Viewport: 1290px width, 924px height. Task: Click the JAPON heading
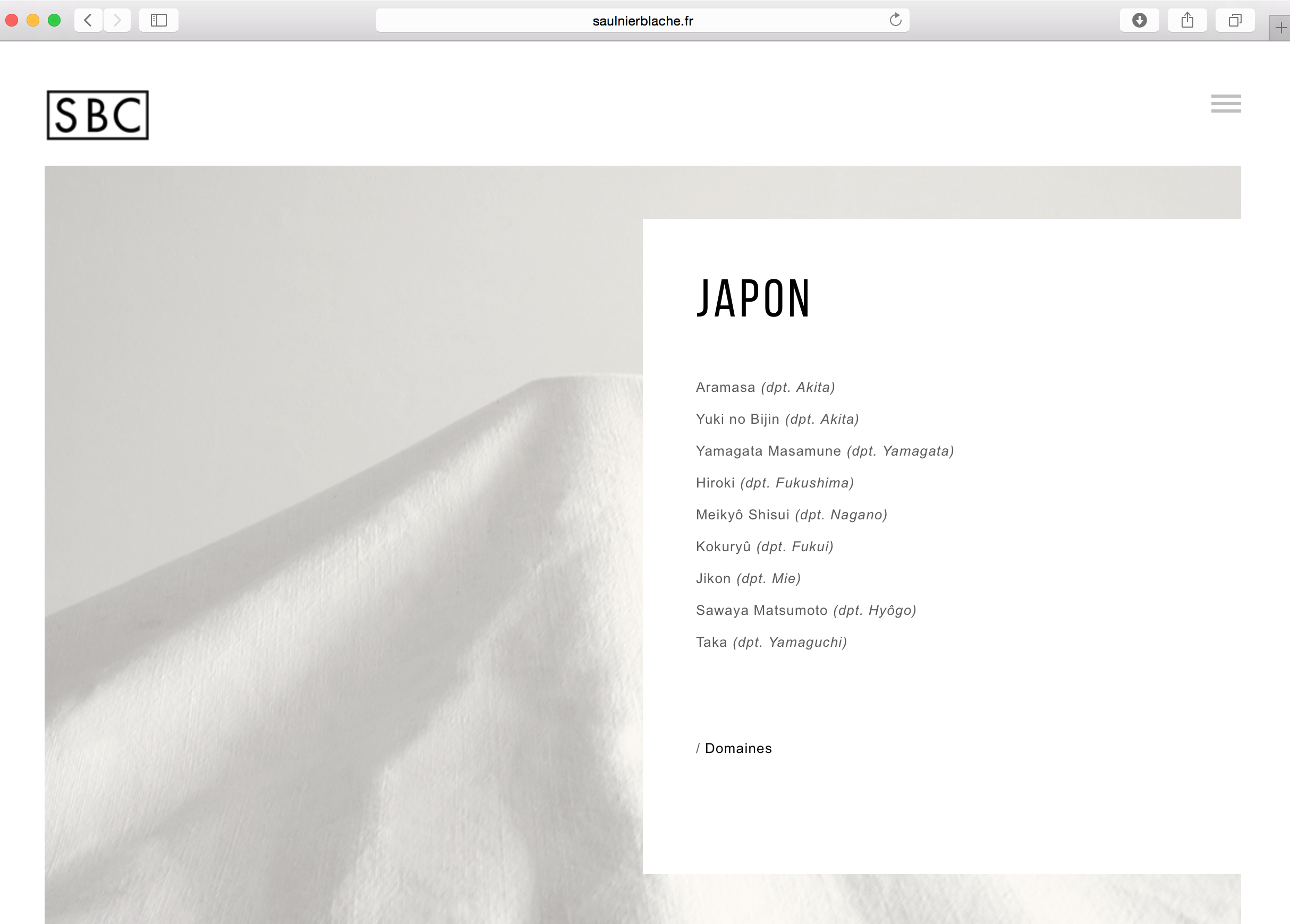coord(753,298)
